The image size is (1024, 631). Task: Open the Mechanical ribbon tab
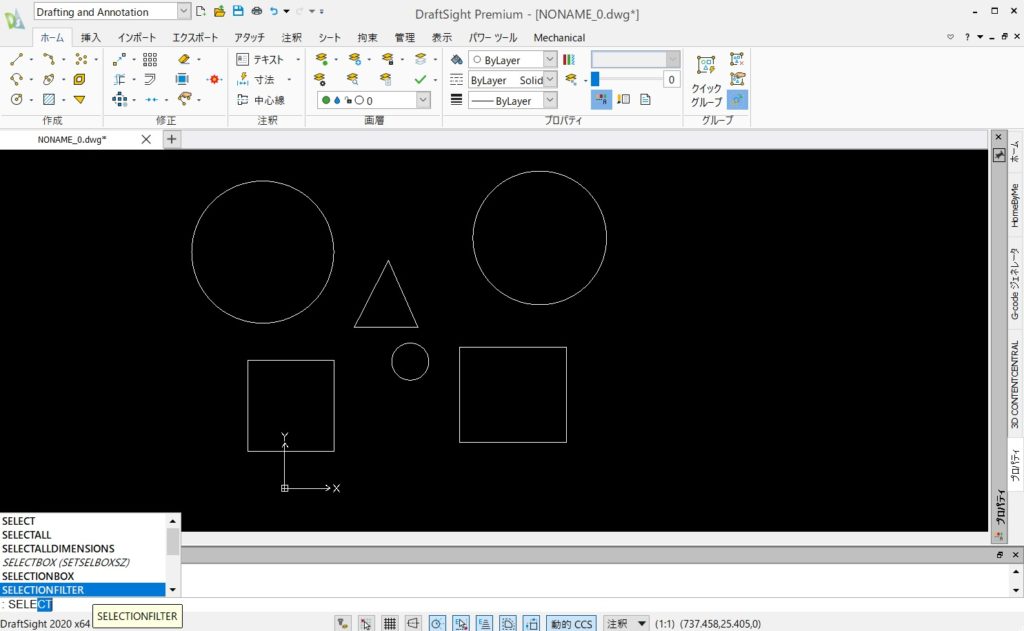click(559, 37)
